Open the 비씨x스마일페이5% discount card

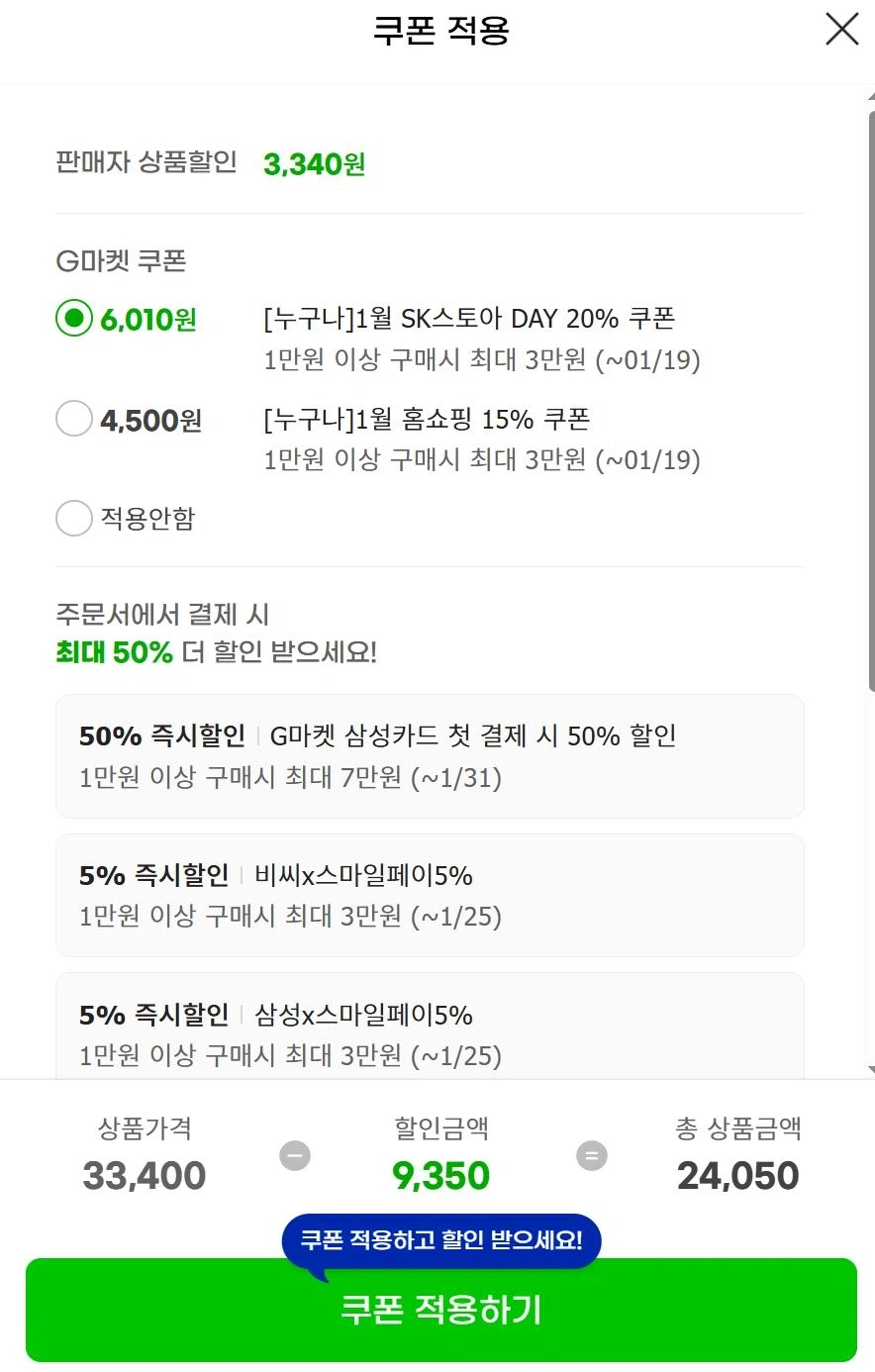[x=430, y=894]
